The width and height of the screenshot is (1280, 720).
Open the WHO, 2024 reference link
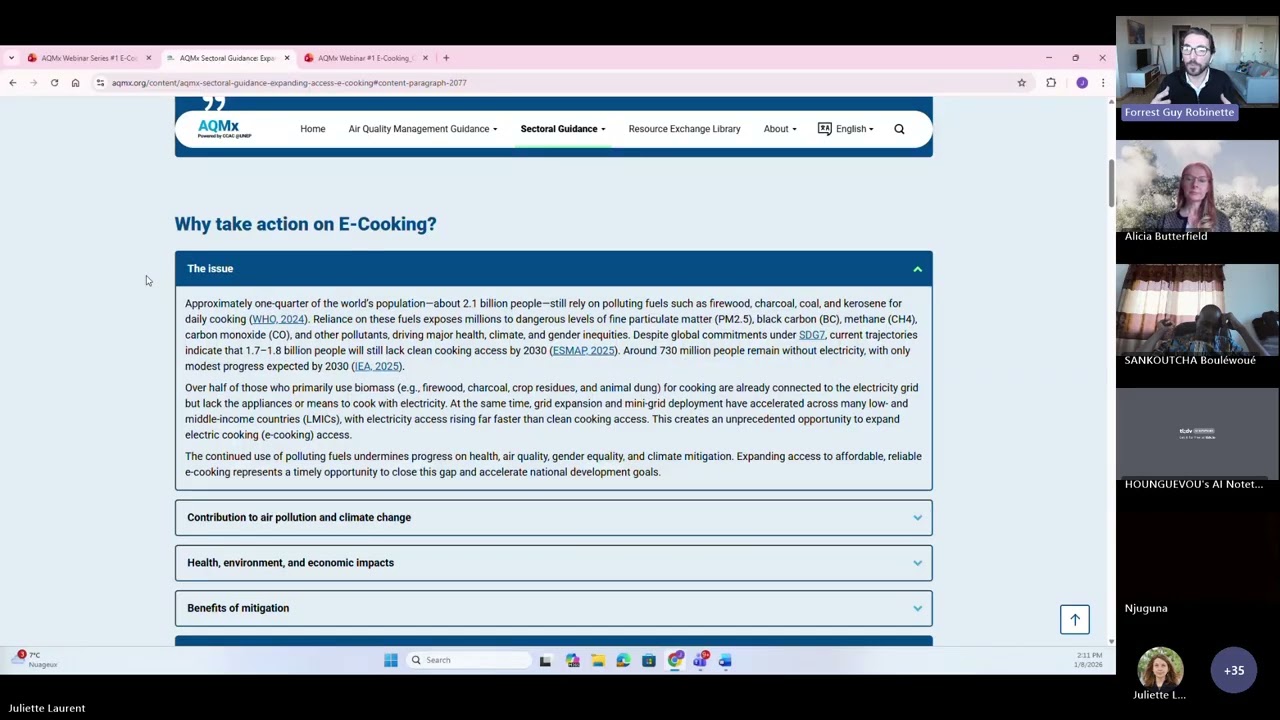[279, 319]
